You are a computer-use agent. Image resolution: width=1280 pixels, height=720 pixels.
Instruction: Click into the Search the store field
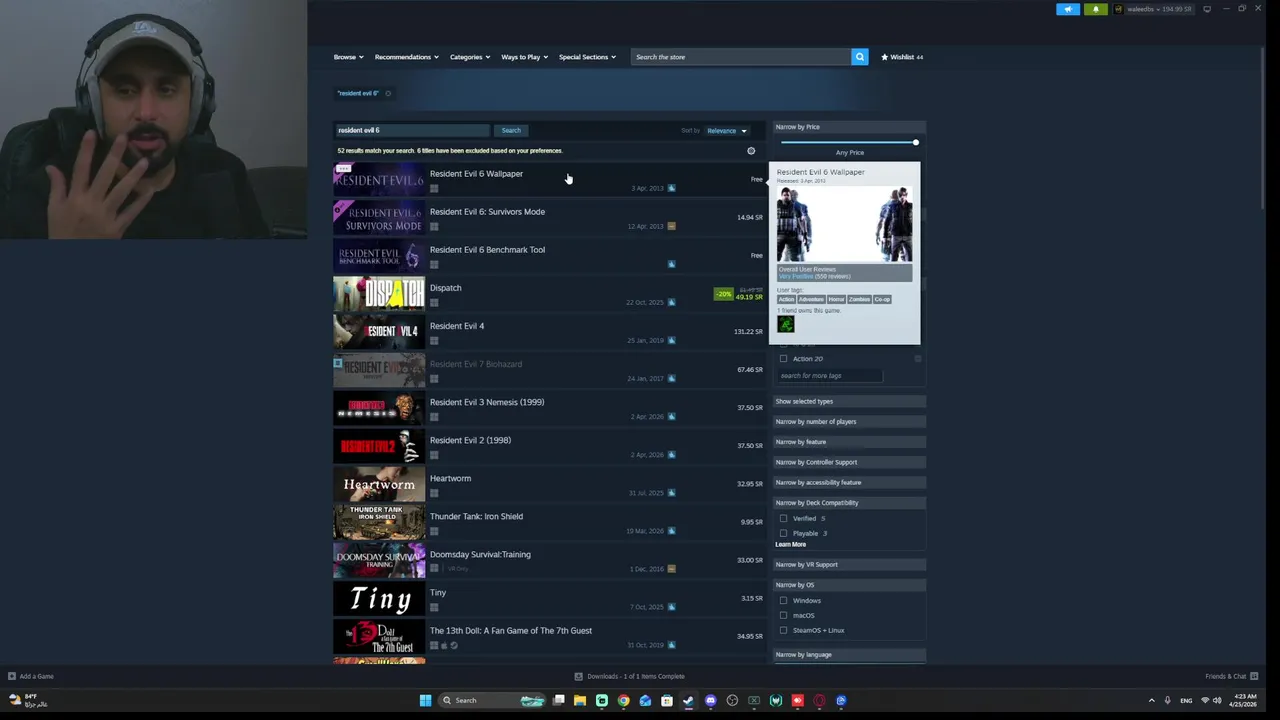click(741, 57)
